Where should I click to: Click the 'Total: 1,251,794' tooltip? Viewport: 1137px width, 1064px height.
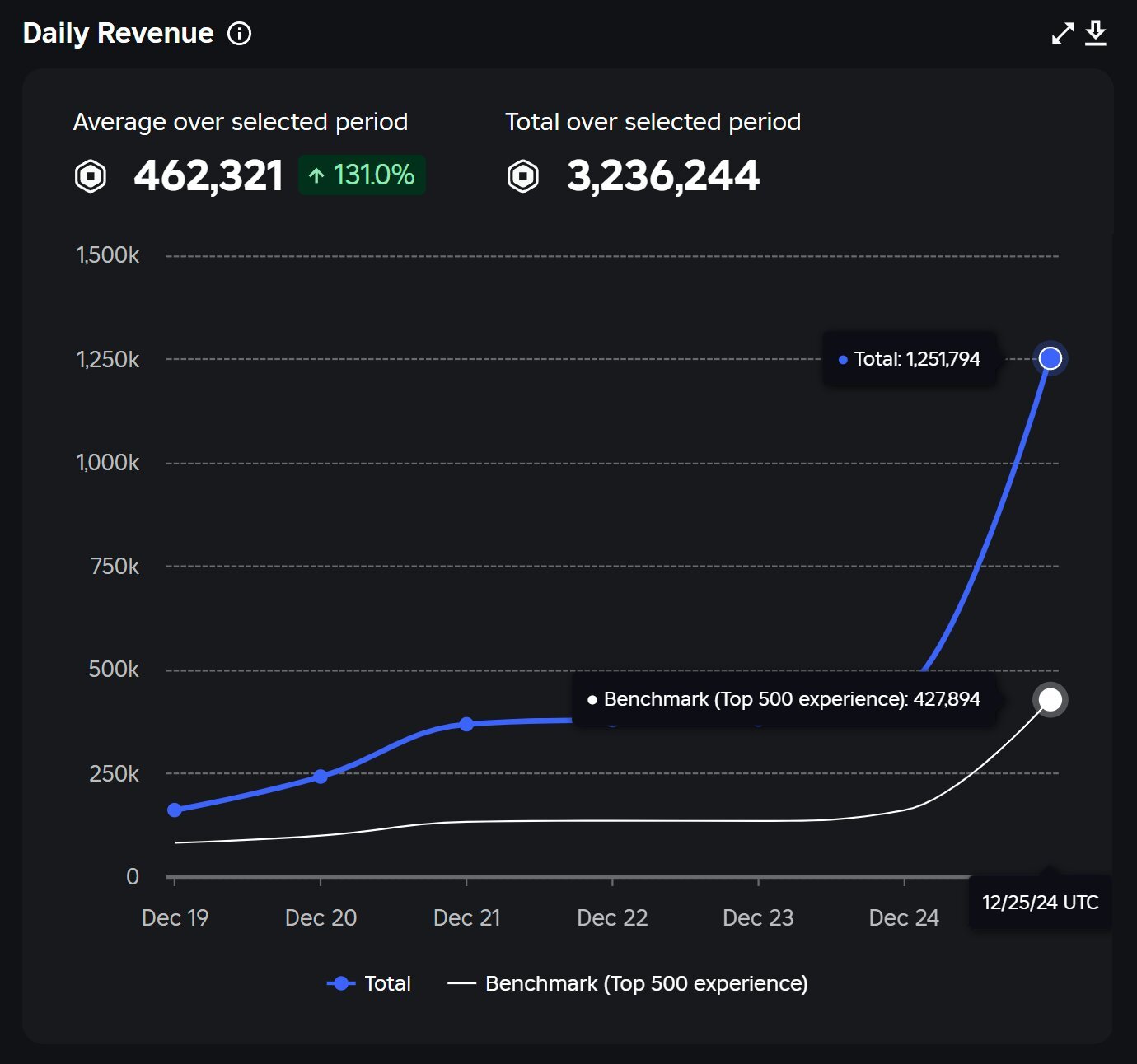(910, 359)
